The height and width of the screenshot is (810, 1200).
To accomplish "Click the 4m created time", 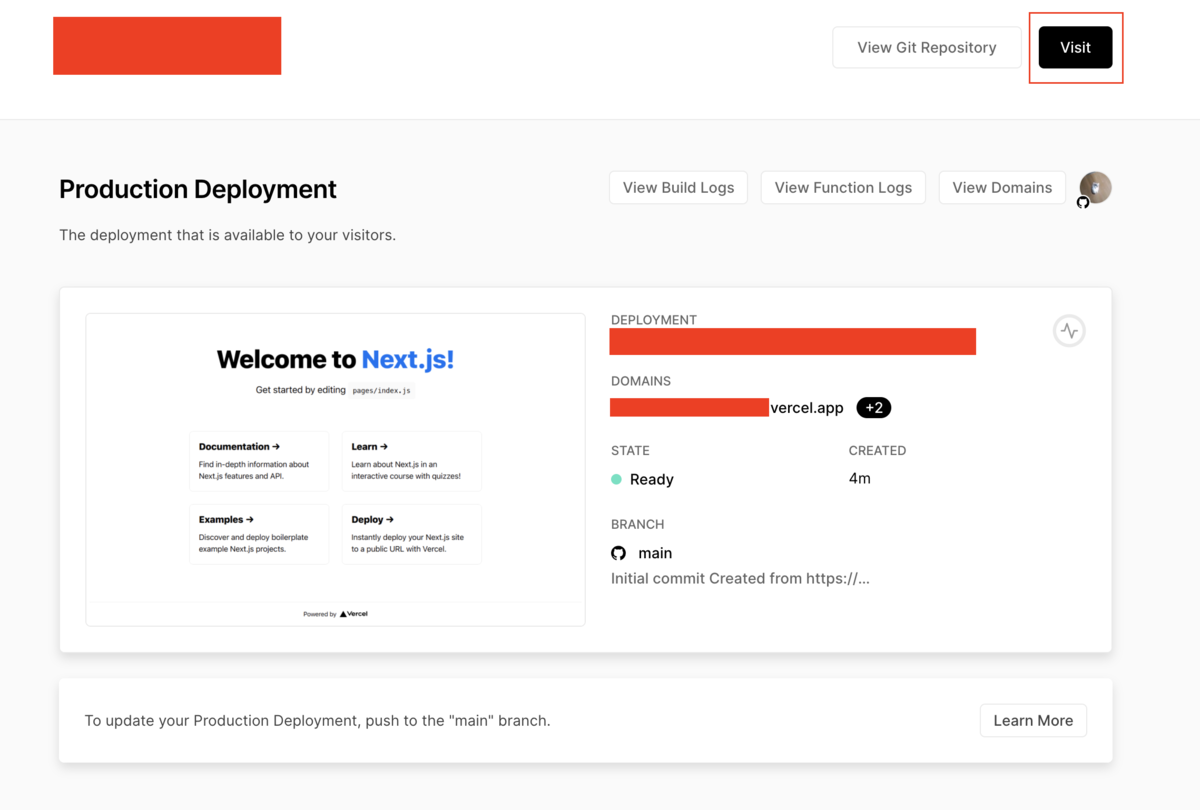I will click(860, 479).
